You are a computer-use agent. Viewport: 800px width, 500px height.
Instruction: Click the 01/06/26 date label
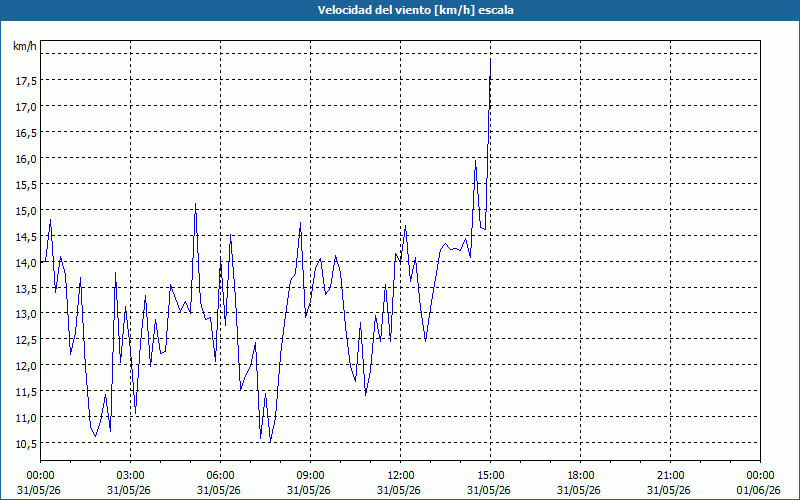pos(759,490)
